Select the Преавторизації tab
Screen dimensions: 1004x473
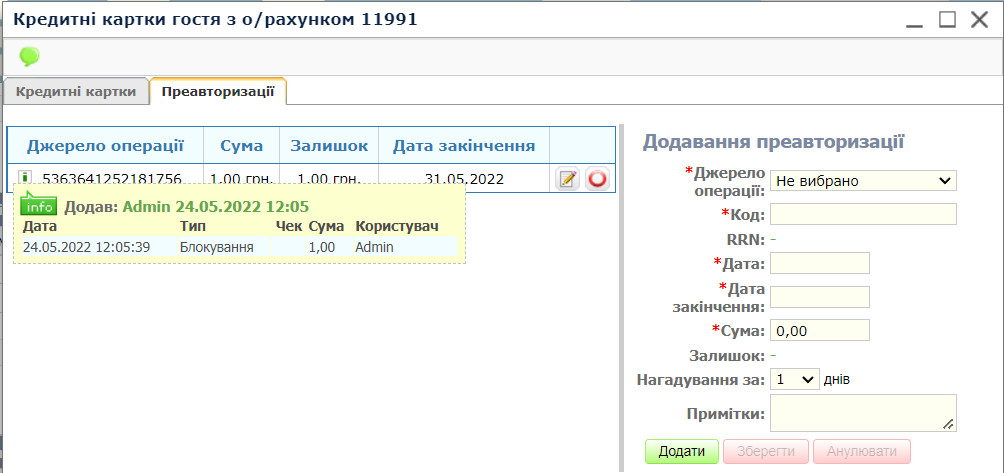(218, 91)
